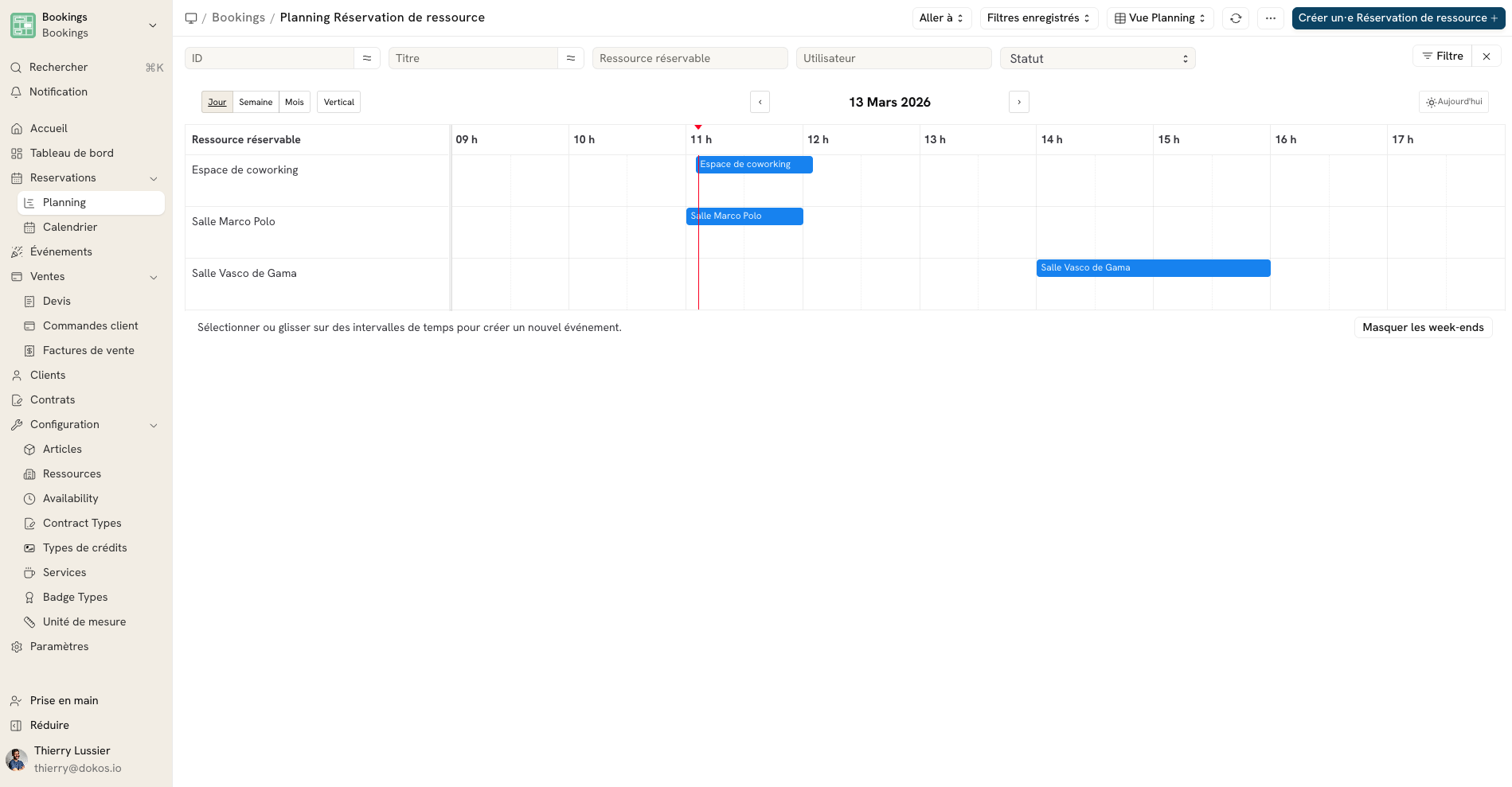Refresh the planning view
Viewport: 1512px width, 787px height.
coord(1235,18)
